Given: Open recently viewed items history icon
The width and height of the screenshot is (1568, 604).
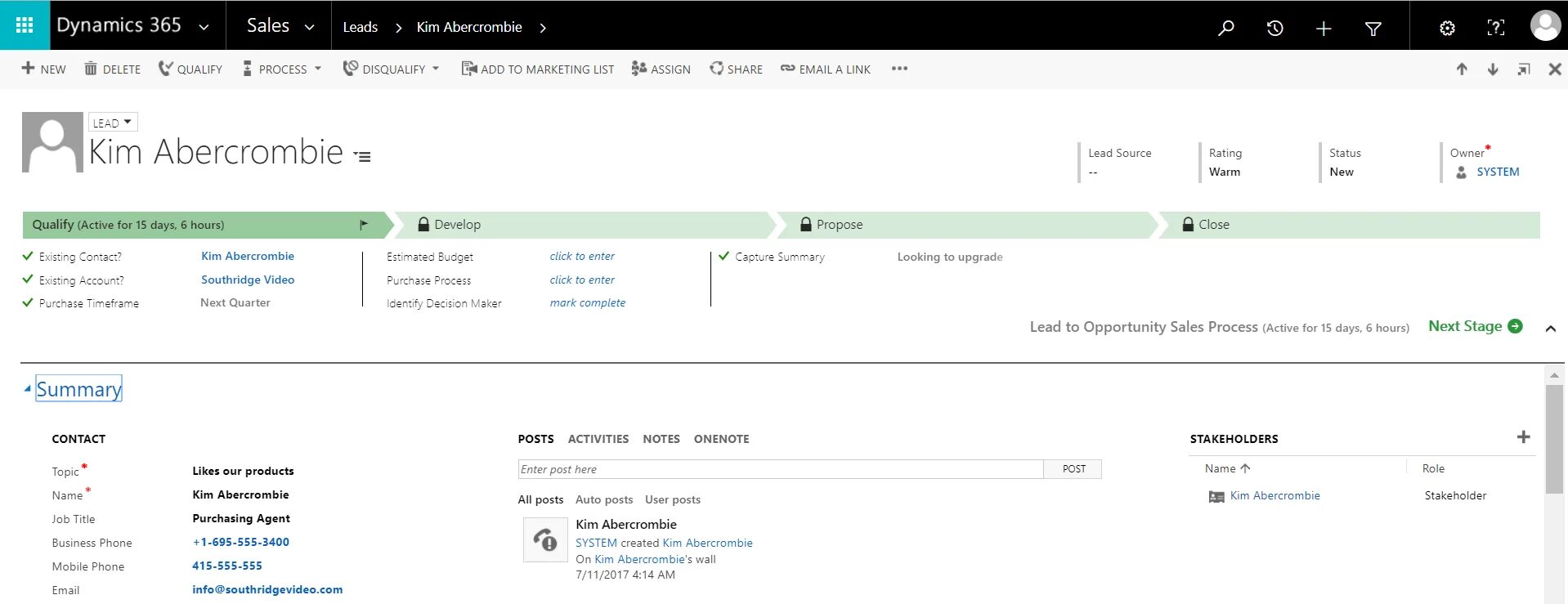Looking at the screenshot, I should (1275, 28).
